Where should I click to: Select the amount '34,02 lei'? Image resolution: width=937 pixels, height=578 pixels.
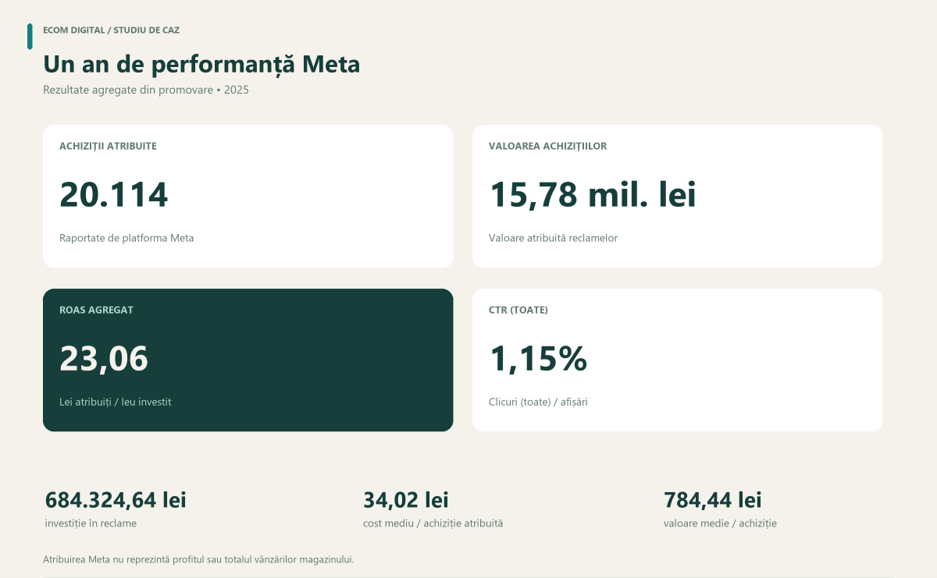[x=406, y=500]
